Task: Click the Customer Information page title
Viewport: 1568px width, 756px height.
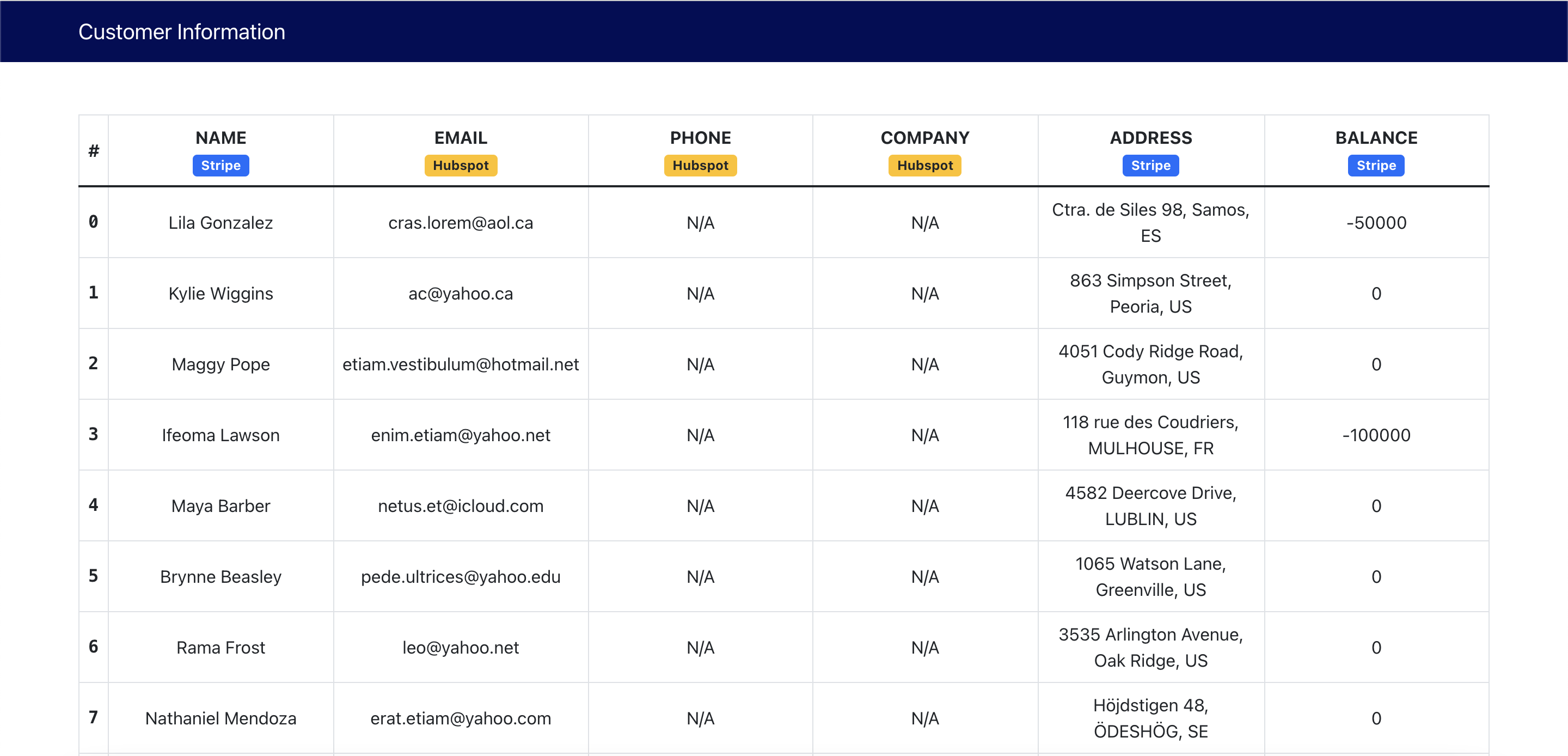Action: 181,32
